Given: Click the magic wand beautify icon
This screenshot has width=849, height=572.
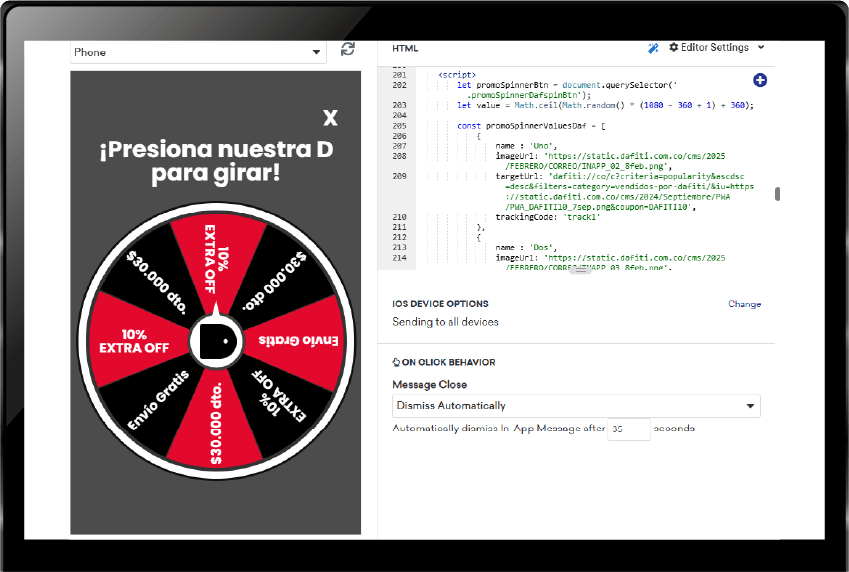Looking at the screenshot, I should (x=654, y=48).
